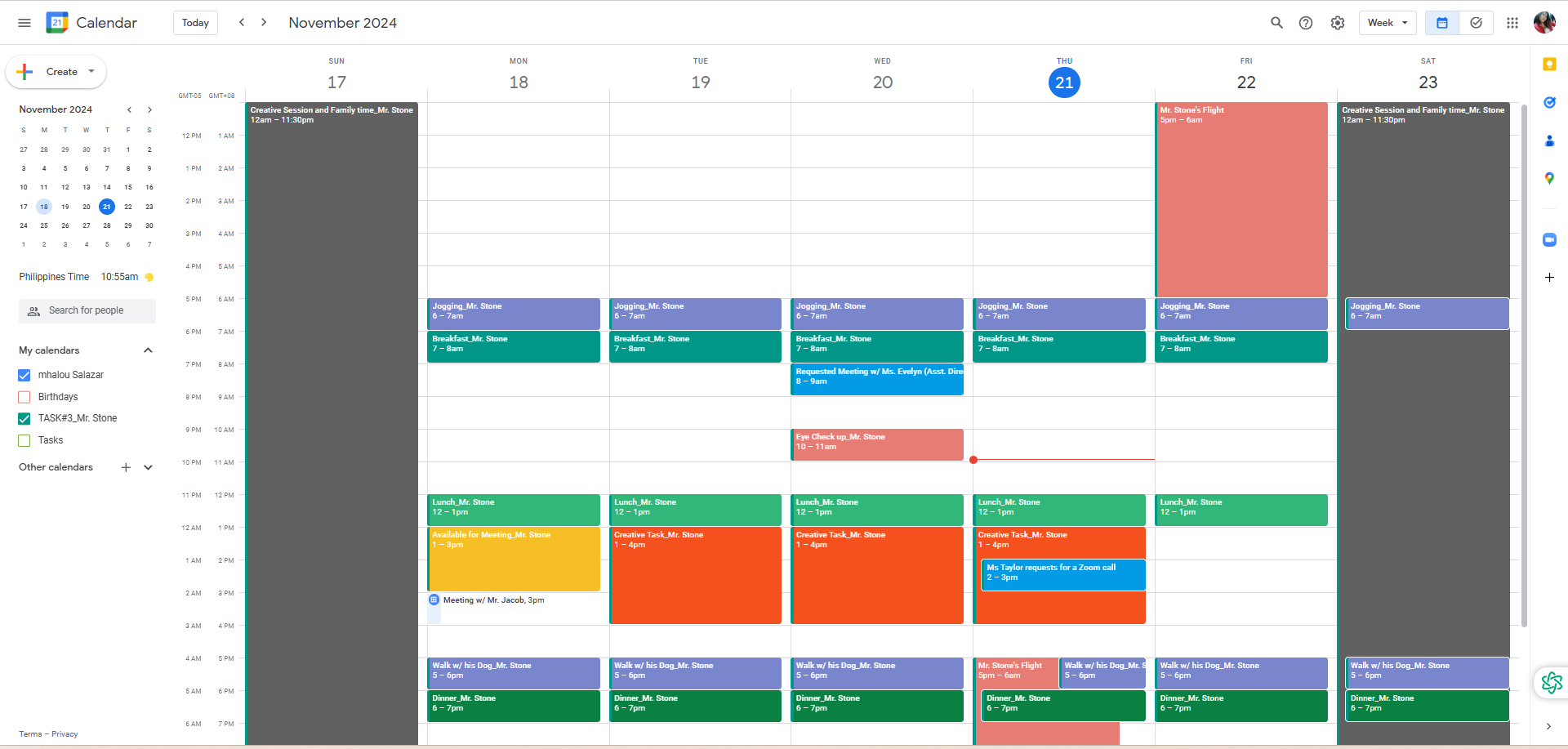Image resolution: width=1568 pixels, height=749 pixels.
Task: Open Requested Meeting w/ Ms. Evelyn event
Action: 877,379
